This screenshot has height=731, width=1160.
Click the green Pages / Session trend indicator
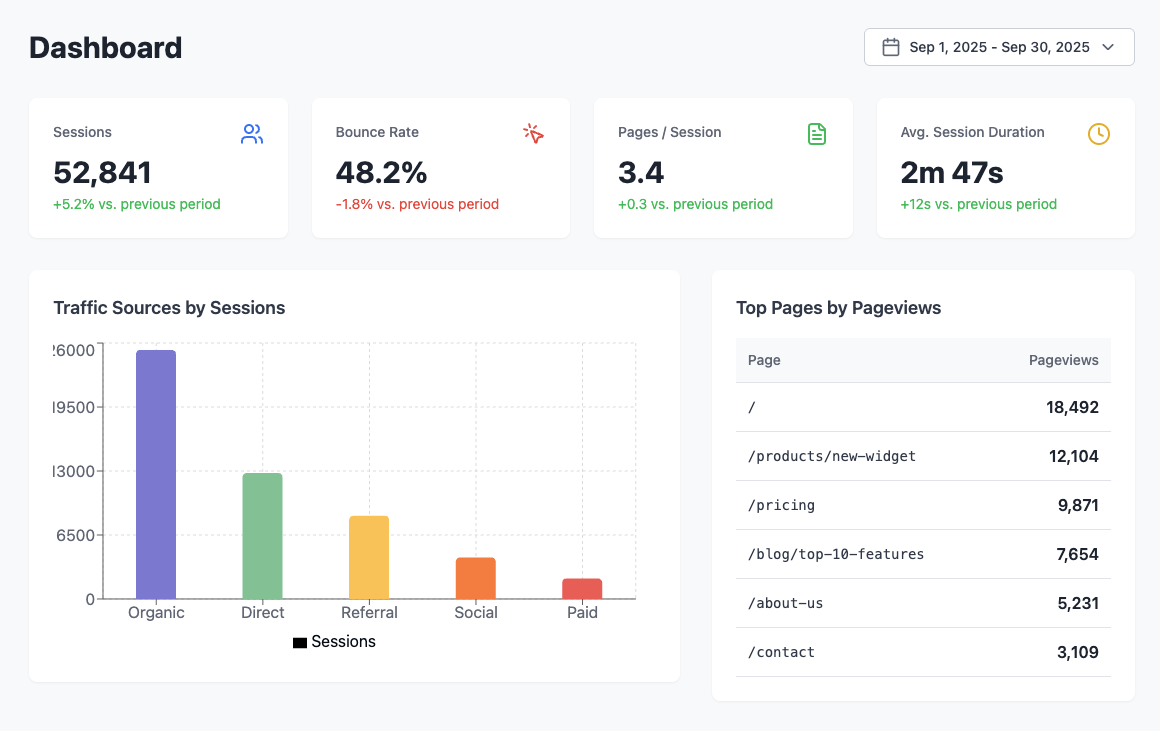696,204
